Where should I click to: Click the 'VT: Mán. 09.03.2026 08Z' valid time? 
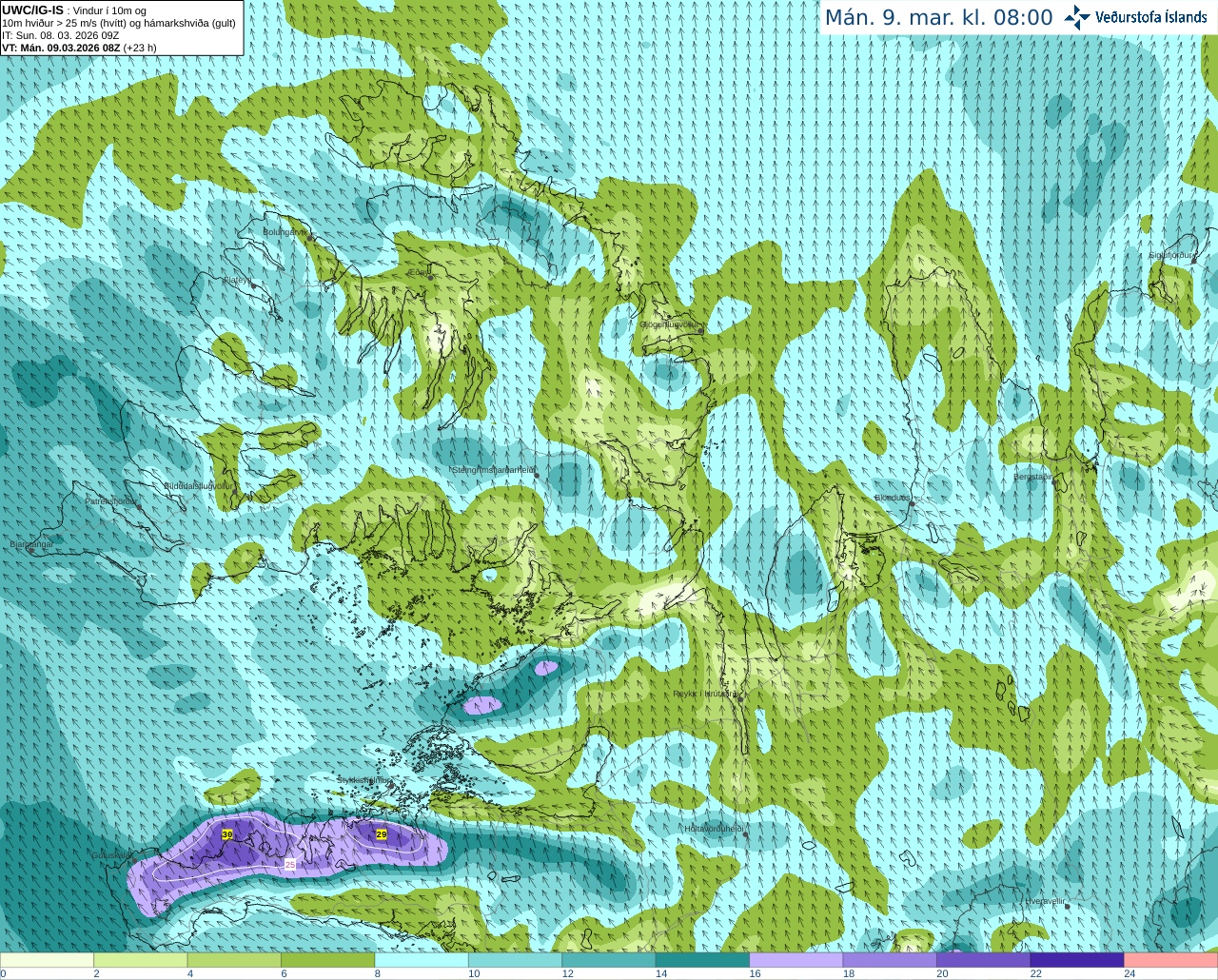coord(61,48)
